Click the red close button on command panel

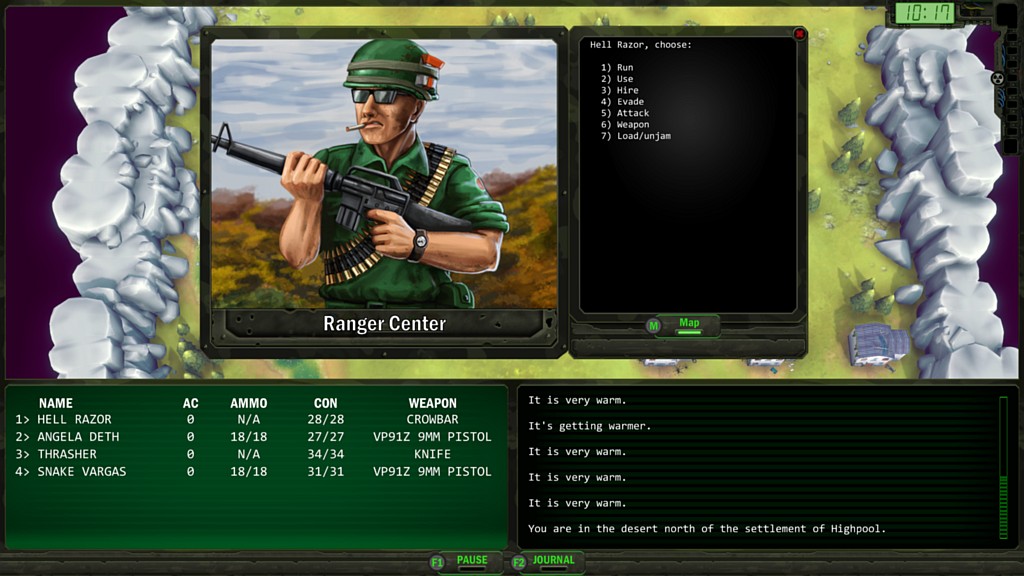799,34
